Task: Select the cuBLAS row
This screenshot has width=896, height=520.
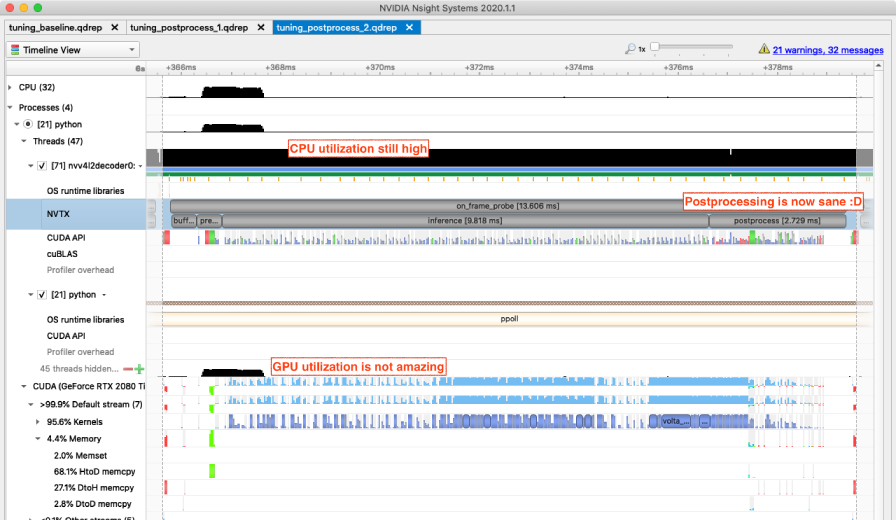Action: pyautogui.click(x=62, y=254)
